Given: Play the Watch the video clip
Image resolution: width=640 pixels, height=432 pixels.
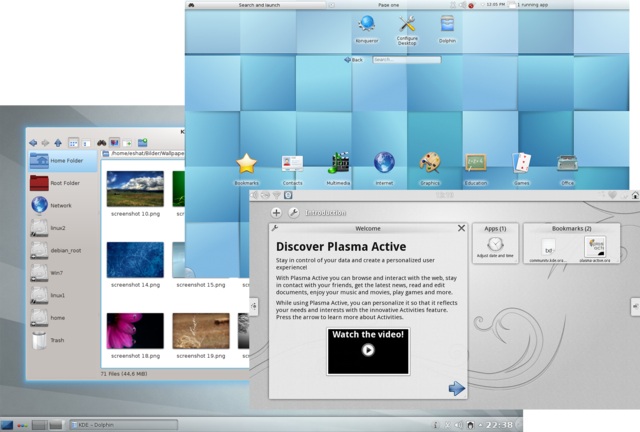Looking at the screenshot, I should point(368,351).
